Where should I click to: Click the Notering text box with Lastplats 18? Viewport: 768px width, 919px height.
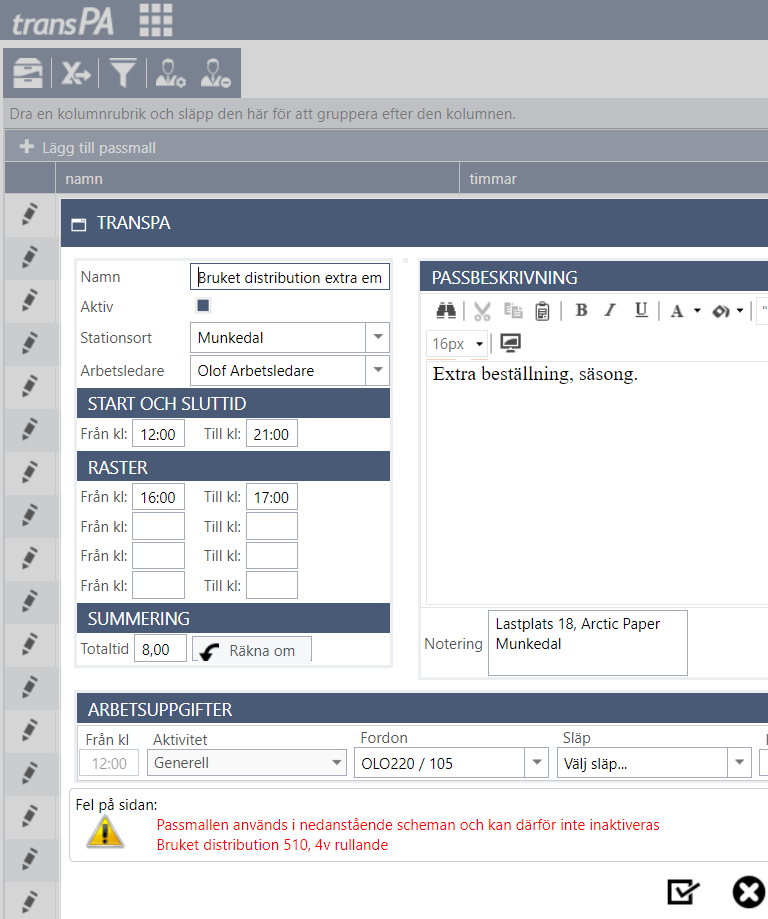click(x=587, y=643)
